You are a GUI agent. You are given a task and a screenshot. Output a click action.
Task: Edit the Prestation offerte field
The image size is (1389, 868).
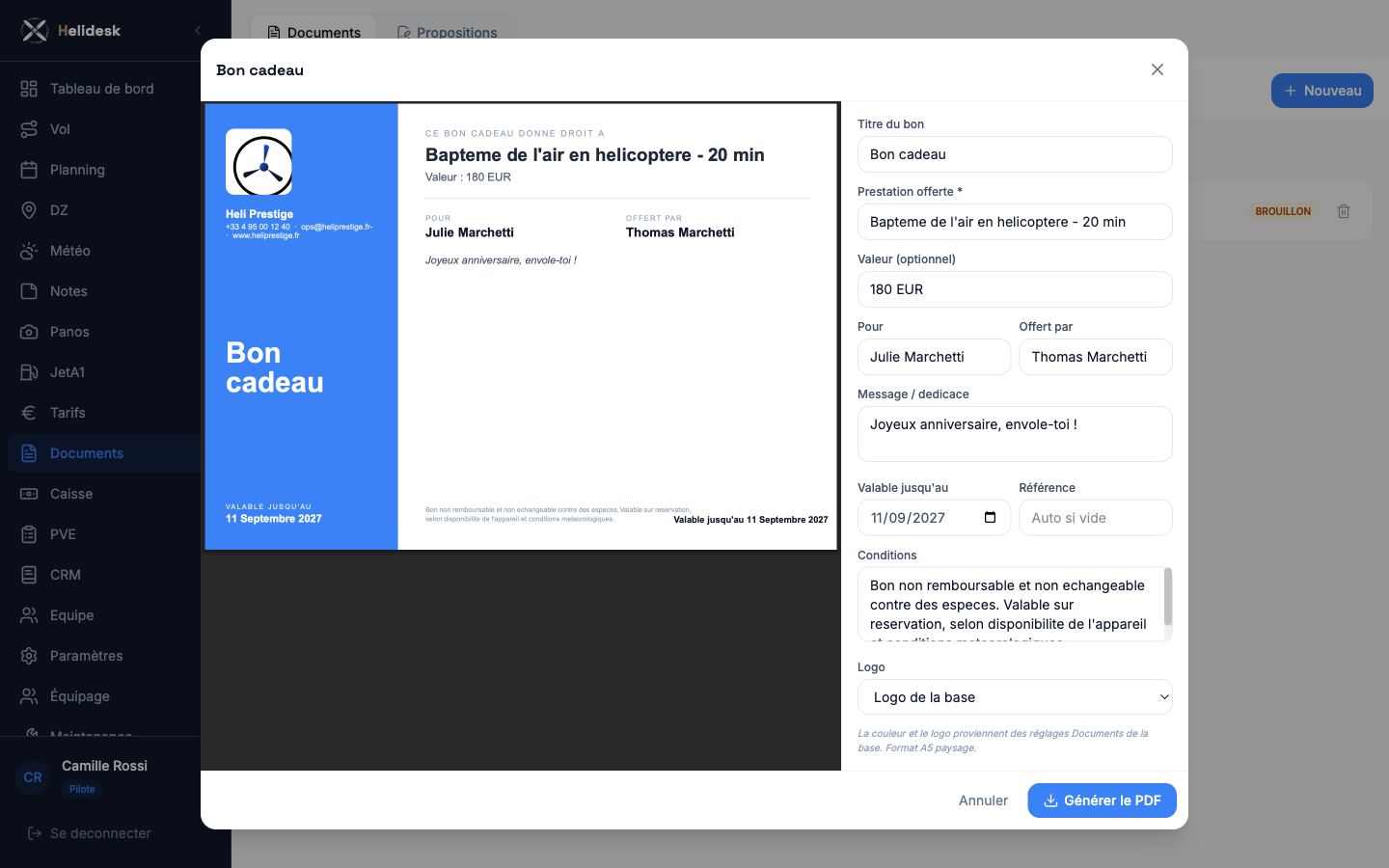click(1015, 222)
